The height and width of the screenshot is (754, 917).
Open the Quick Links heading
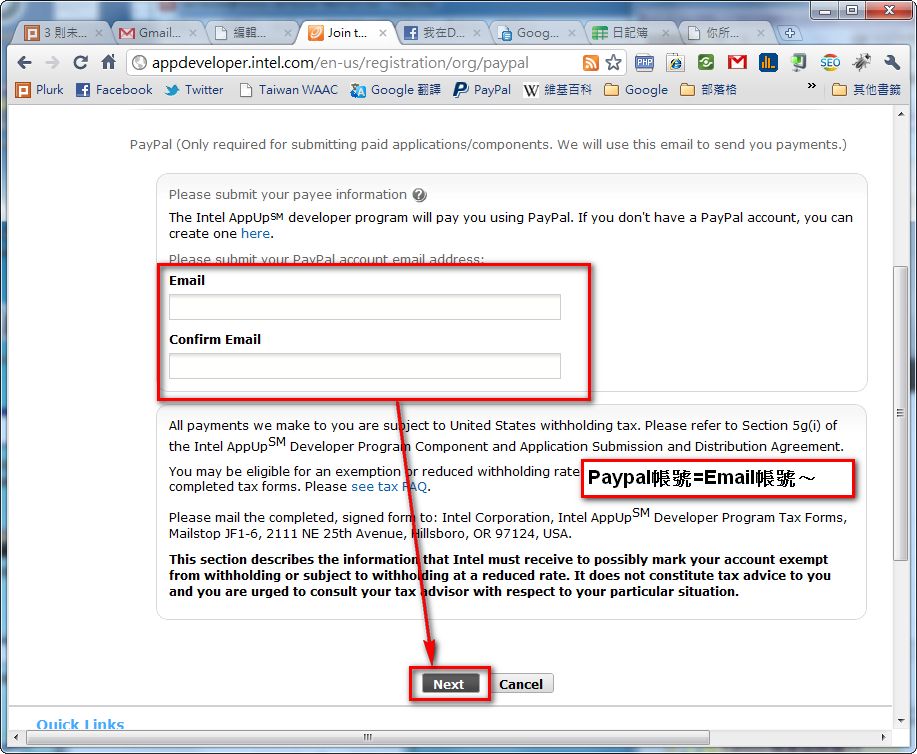80,725
